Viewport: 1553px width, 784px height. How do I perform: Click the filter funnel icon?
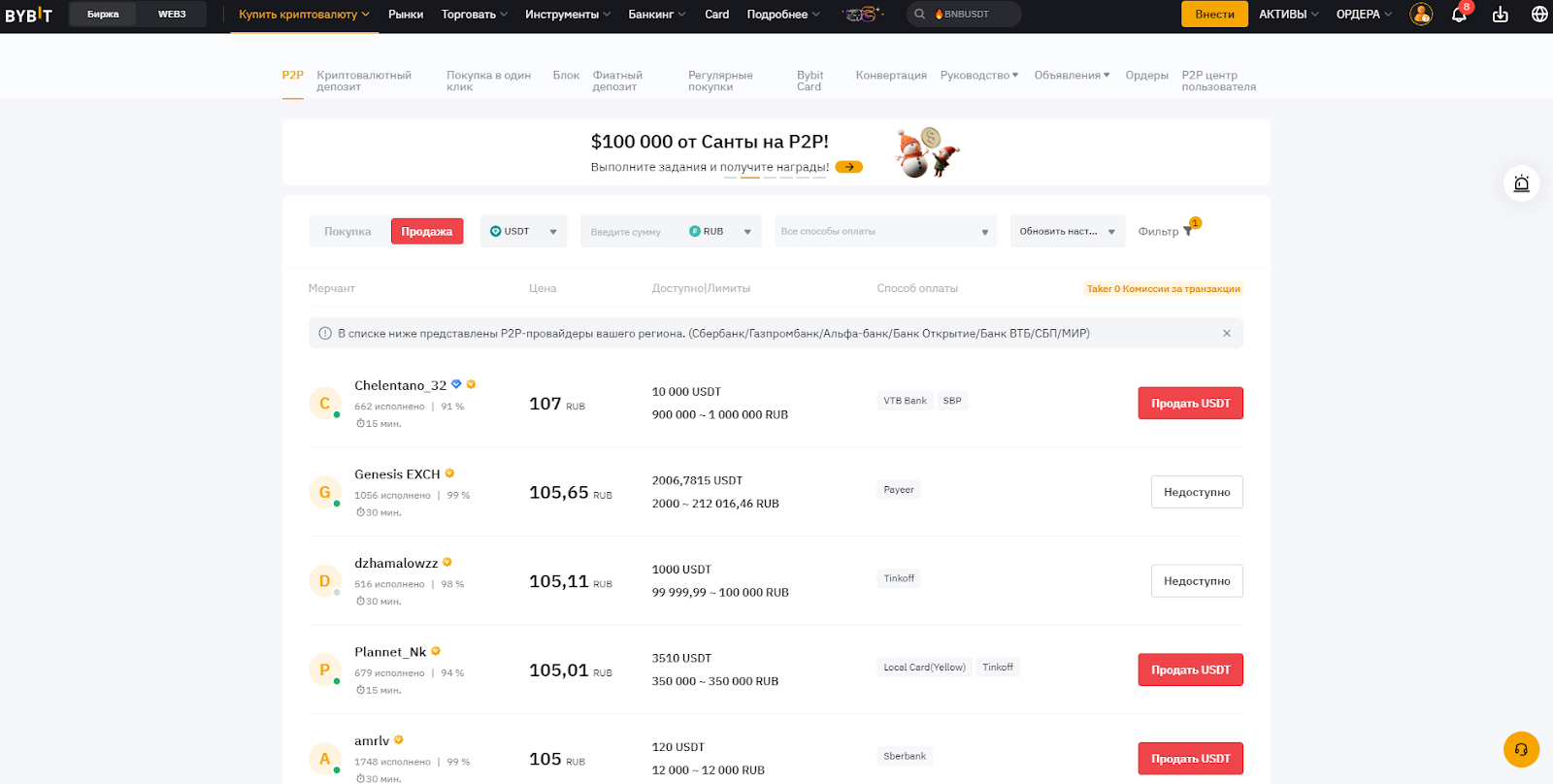1188,231
